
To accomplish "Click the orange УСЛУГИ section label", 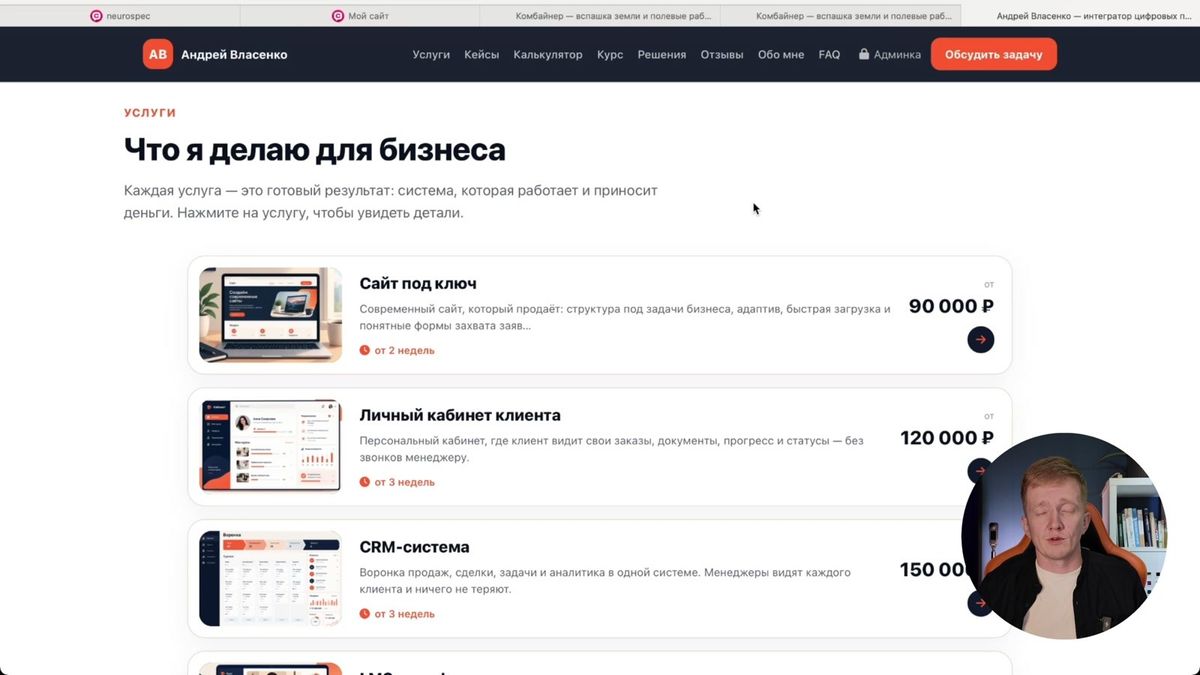I will tap(150, 113).
